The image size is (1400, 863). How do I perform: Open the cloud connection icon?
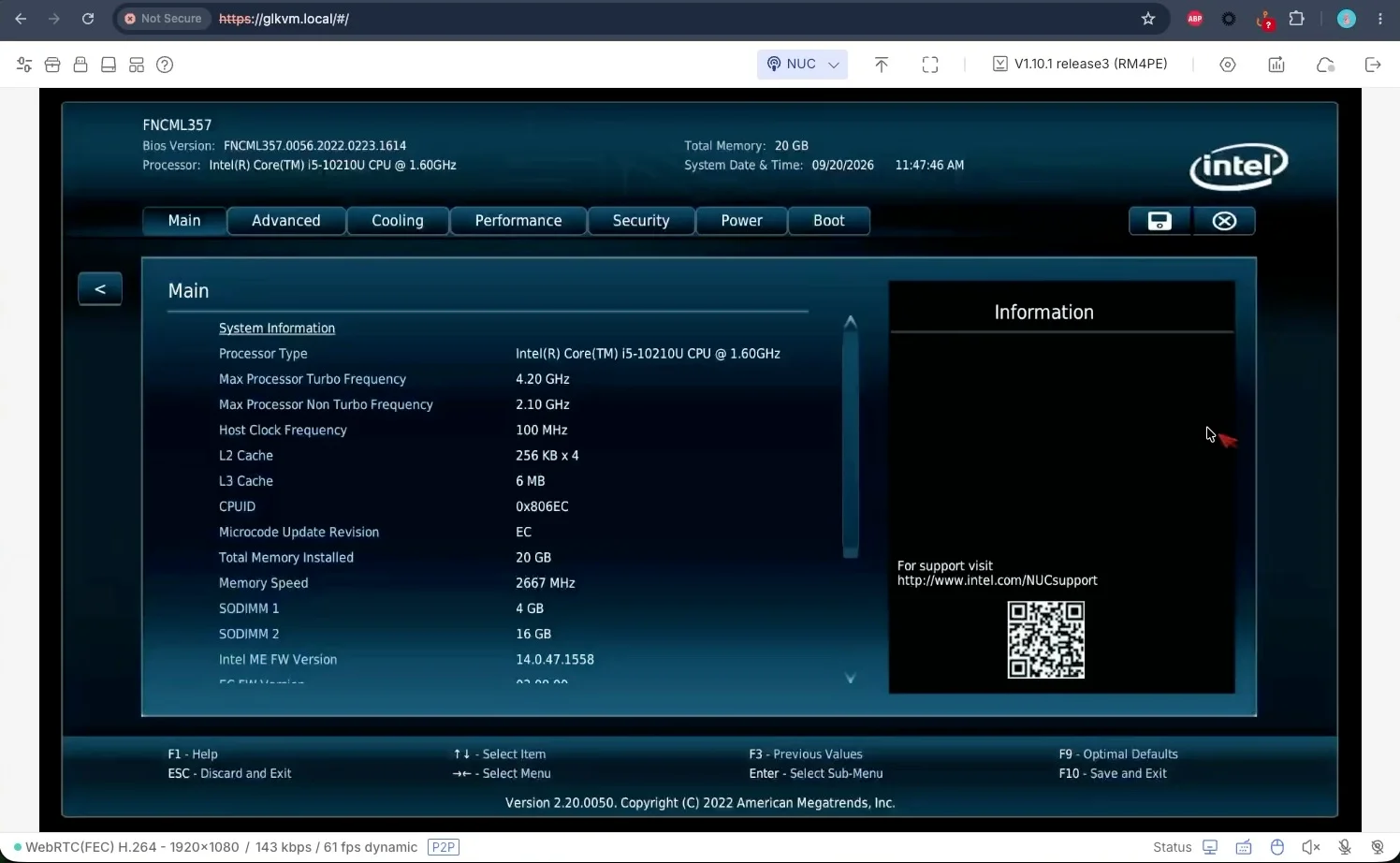pyautogui.click(x=1325, y=65)
